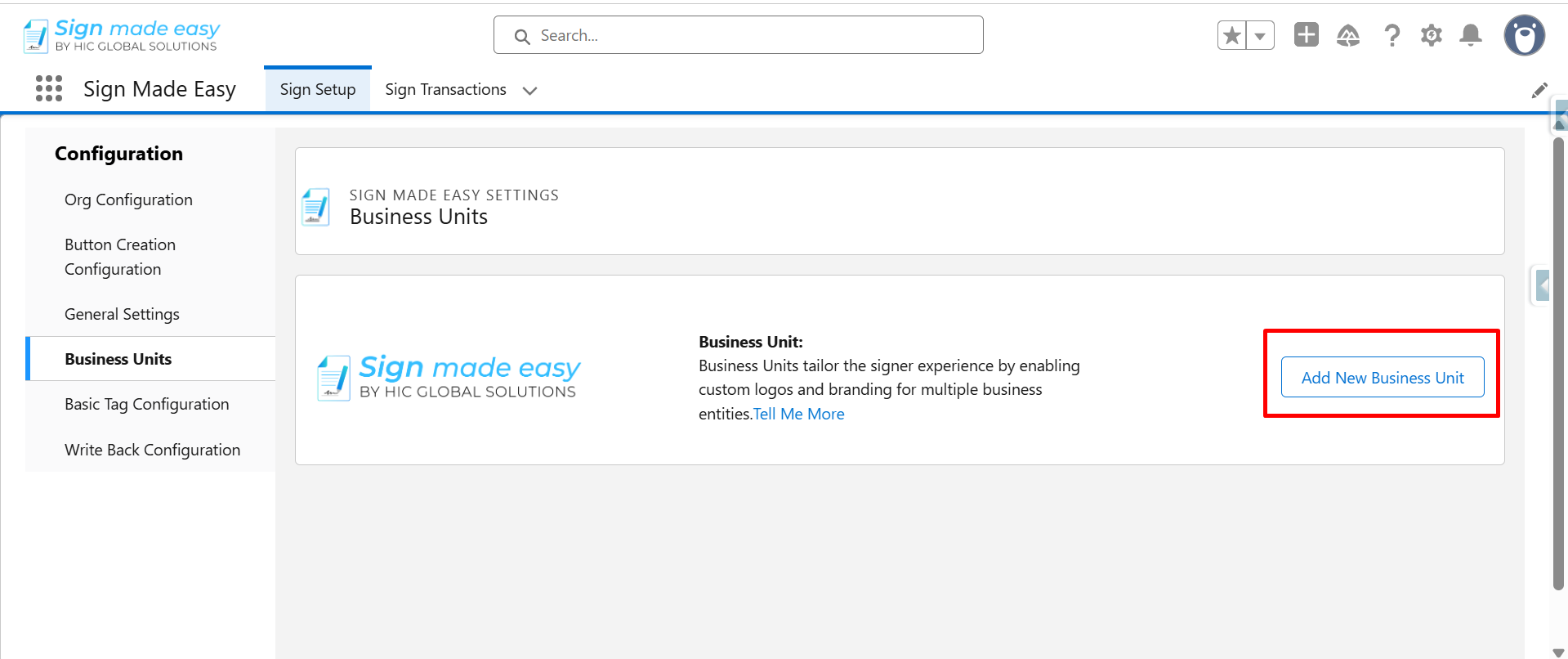Click the search magnifier icon
The width and height of the screenshot is (1568, 659).
(522, 36)
